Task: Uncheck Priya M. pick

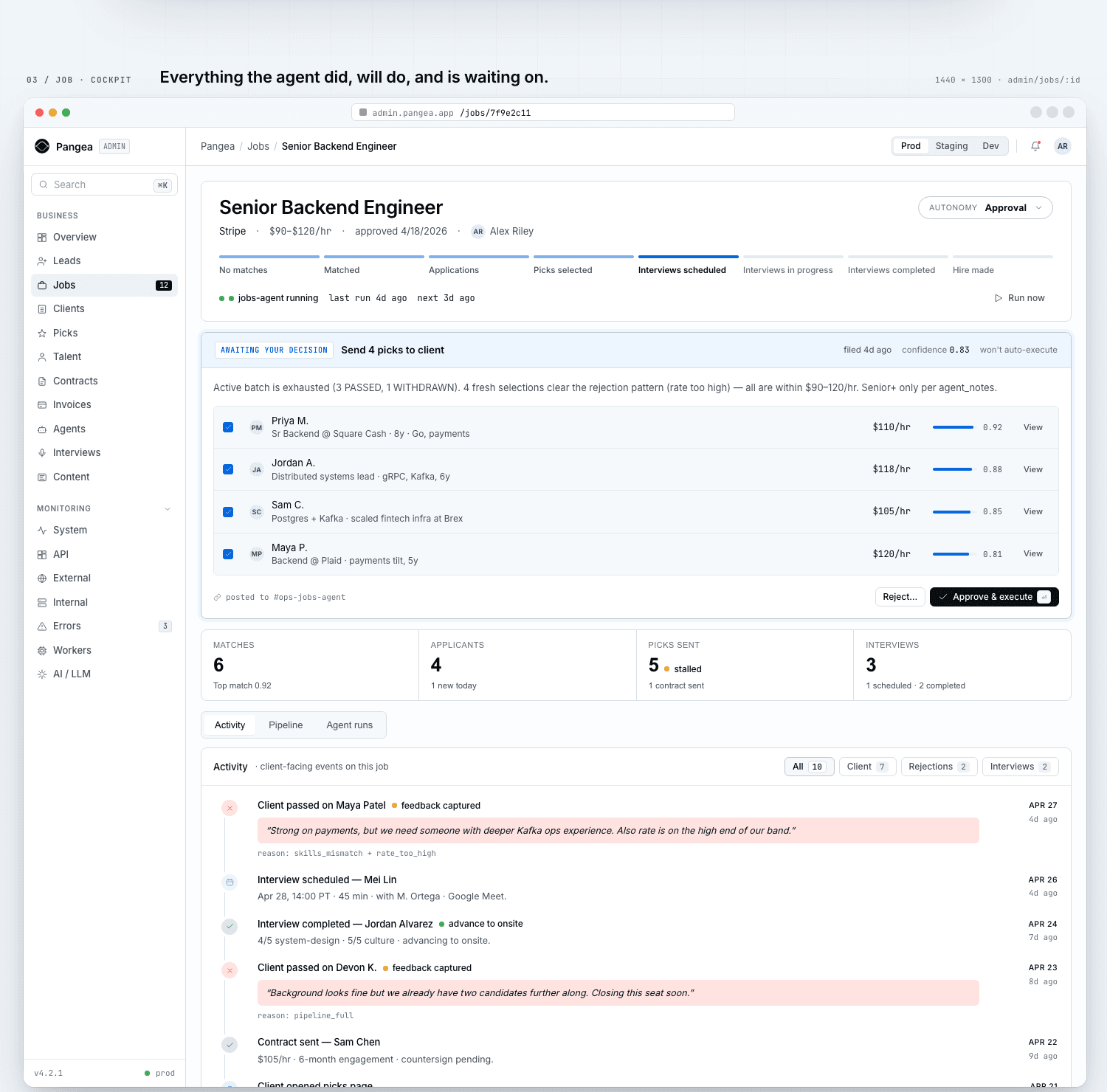Action: point(228,427)
